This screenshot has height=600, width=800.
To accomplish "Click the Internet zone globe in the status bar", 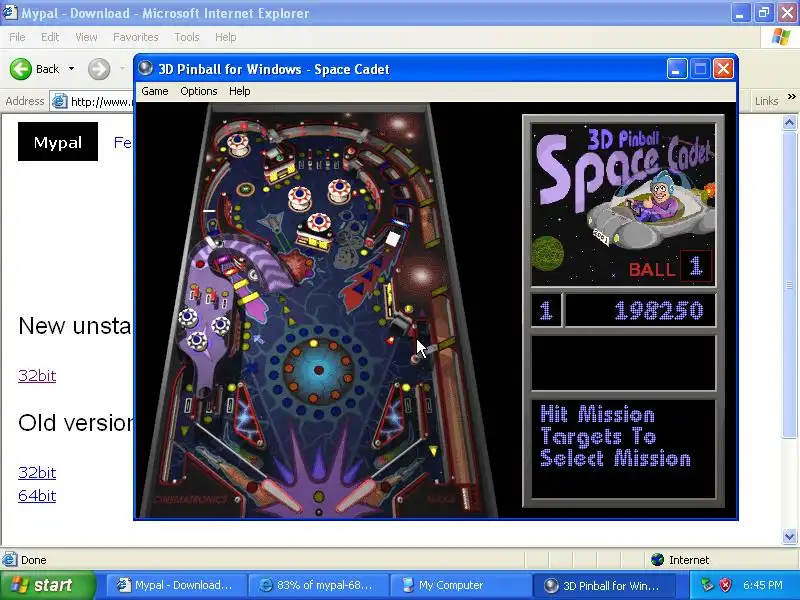I will (658, 560).
